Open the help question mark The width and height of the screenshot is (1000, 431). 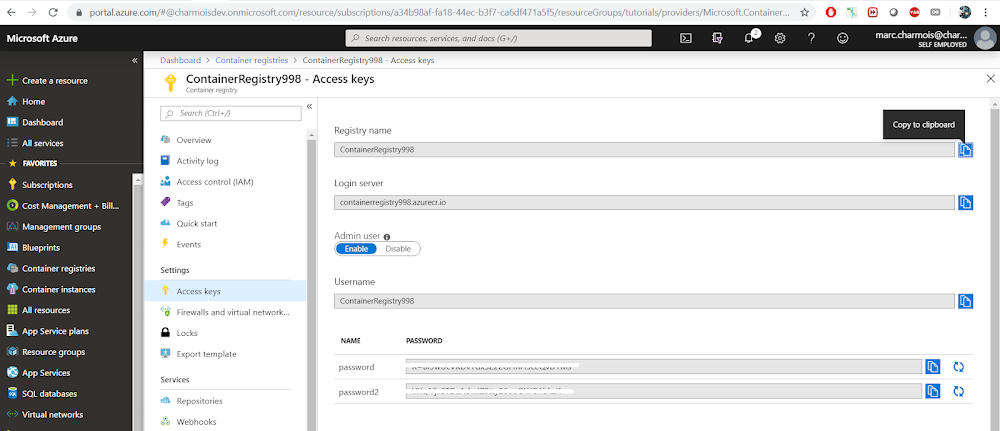(x=811, y=38)
